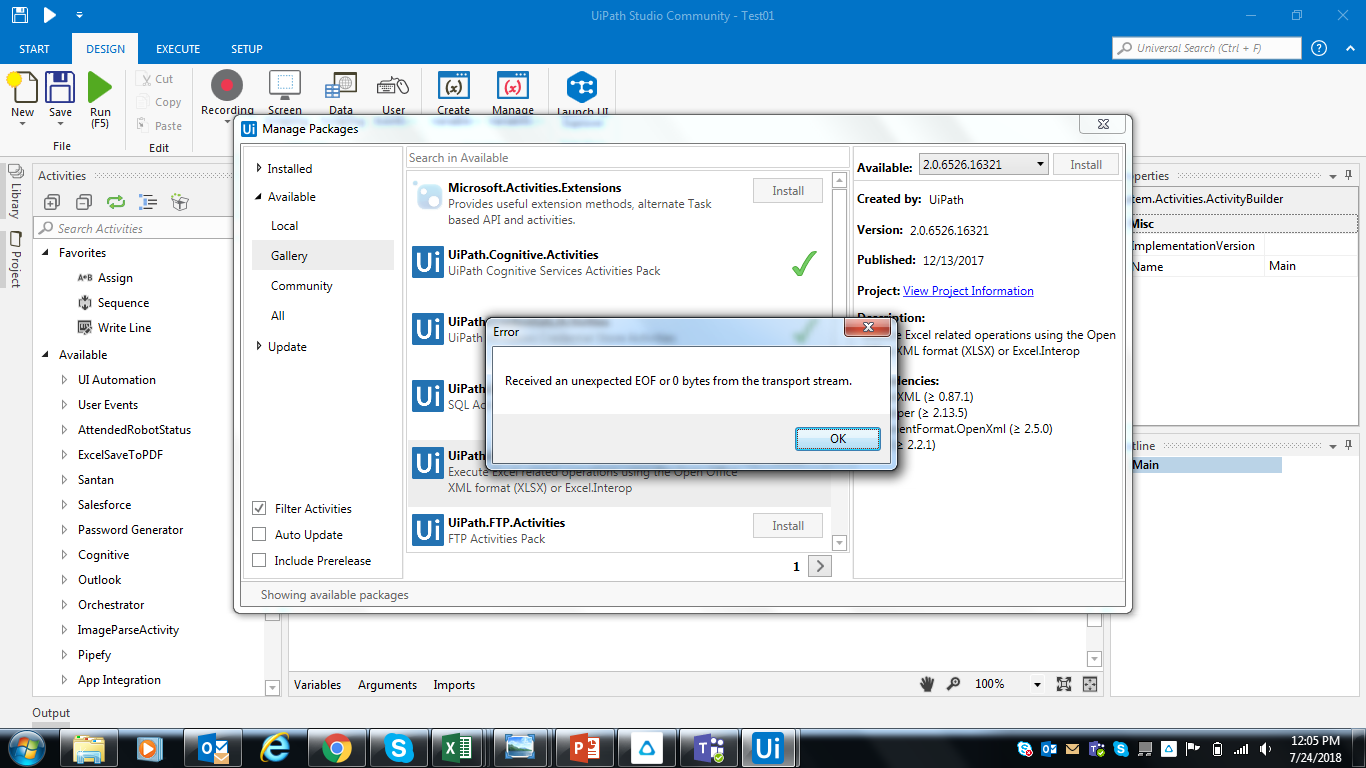Click Expand All icon in Activities panel

pyautogui.click(x=53, y=202)
